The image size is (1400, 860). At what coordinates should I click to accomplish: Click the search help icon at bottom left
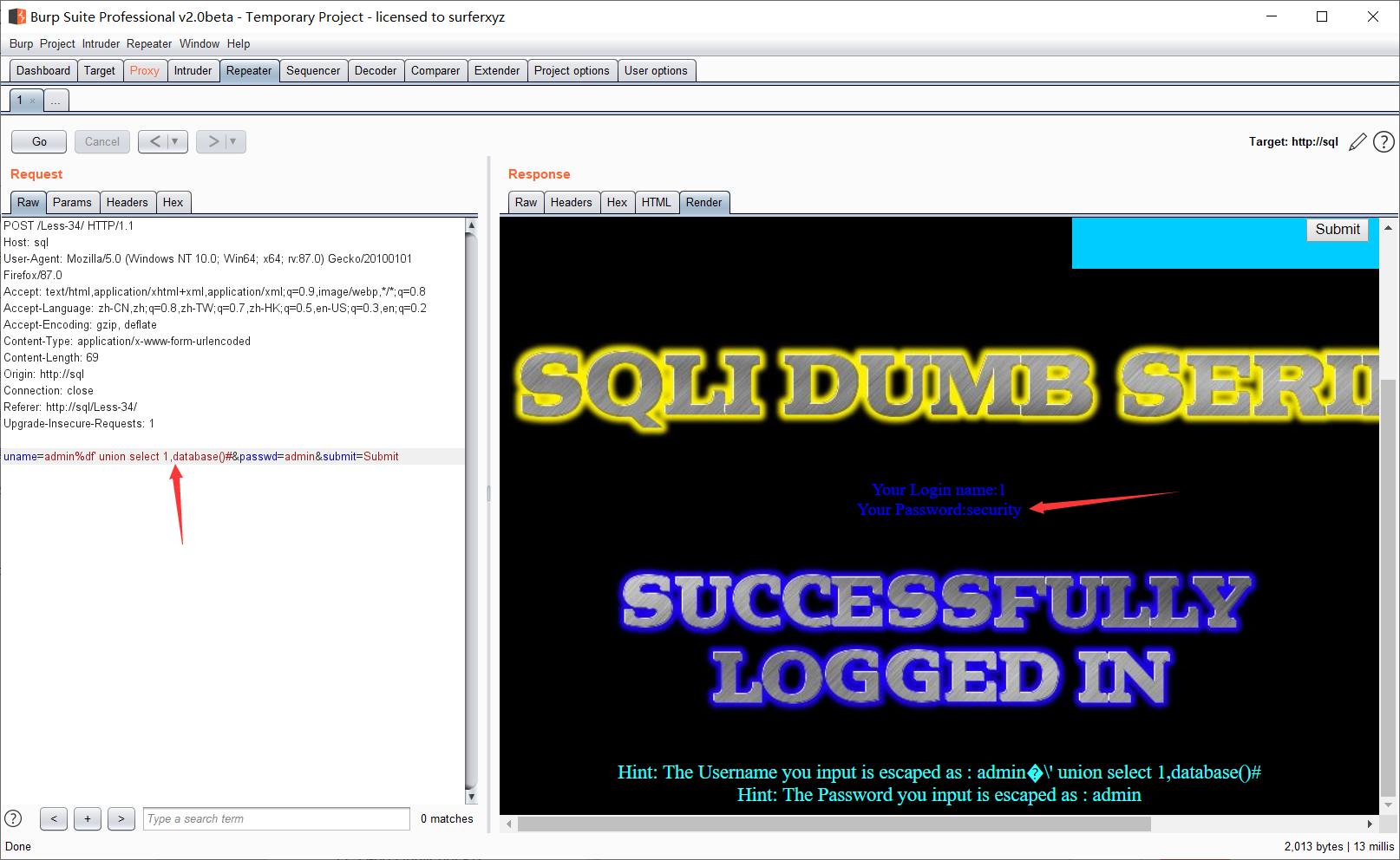13,818
